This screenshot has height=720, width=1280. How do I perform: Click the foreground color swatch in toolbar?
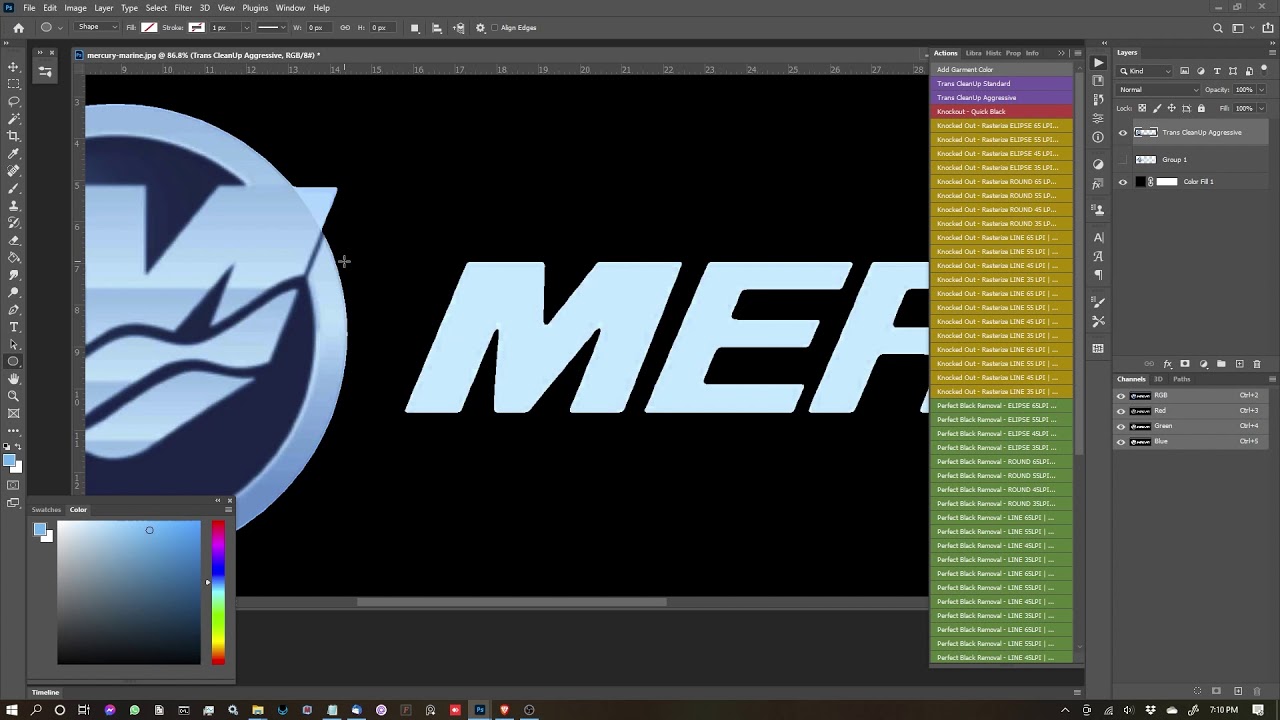point(9,461)
